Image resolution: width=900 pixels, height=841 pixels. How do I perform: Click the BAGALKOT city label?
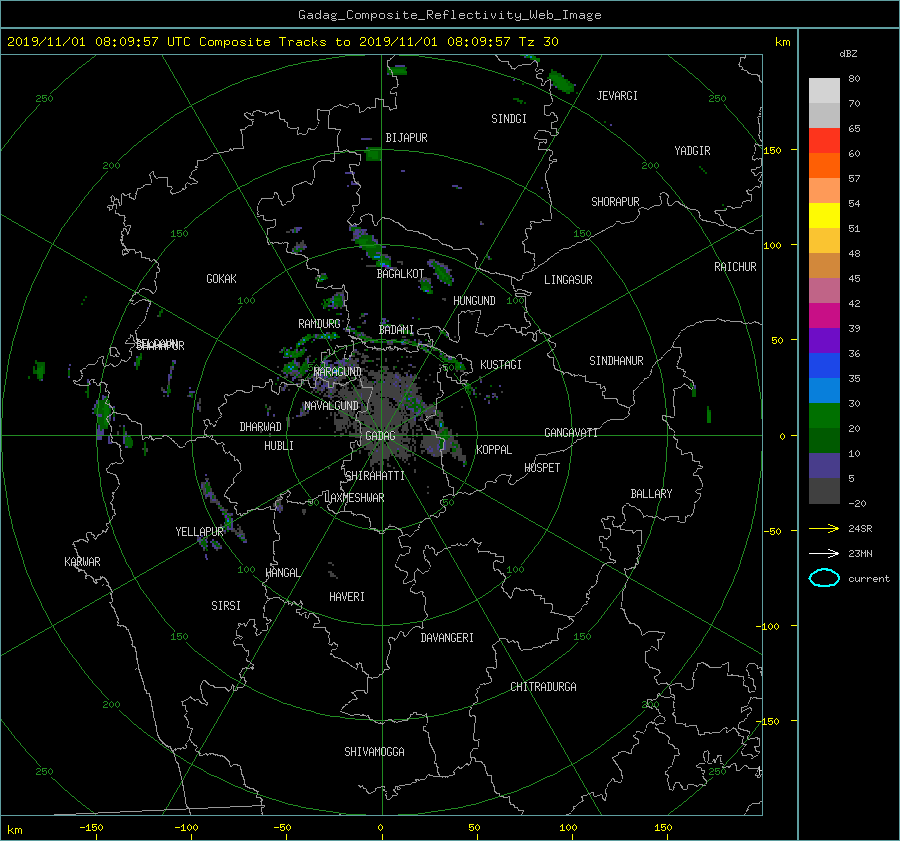(x=400, y=274)
